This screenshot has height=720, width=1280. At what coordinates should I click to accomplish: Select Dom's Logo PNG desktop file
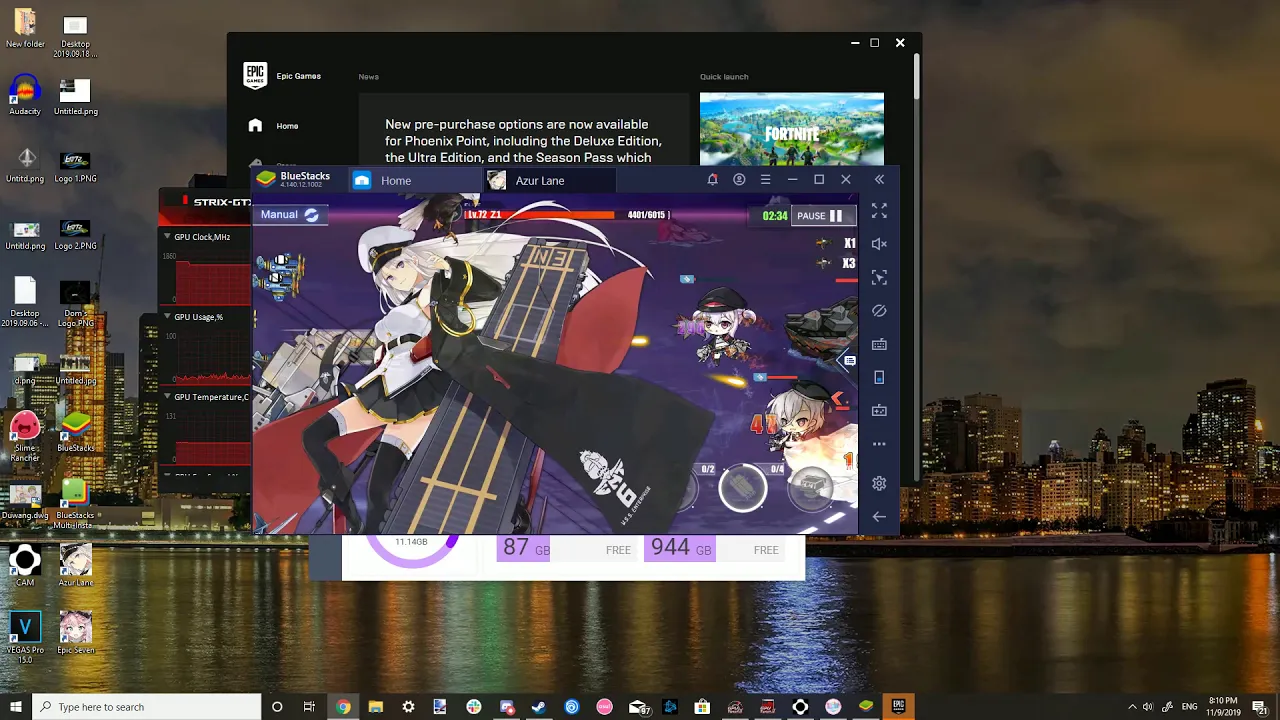click(75, 304)
